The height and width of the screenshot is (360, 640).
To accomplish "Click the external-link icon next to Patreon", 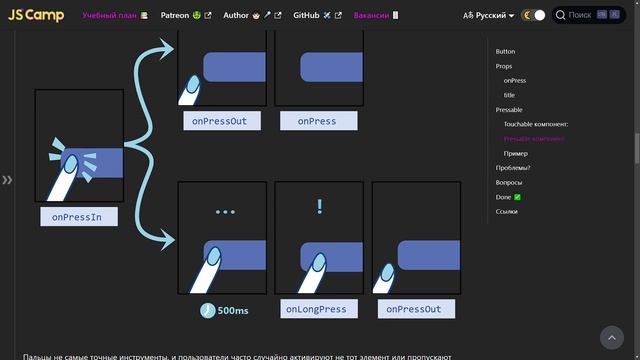I will click(x=208, y=16).
